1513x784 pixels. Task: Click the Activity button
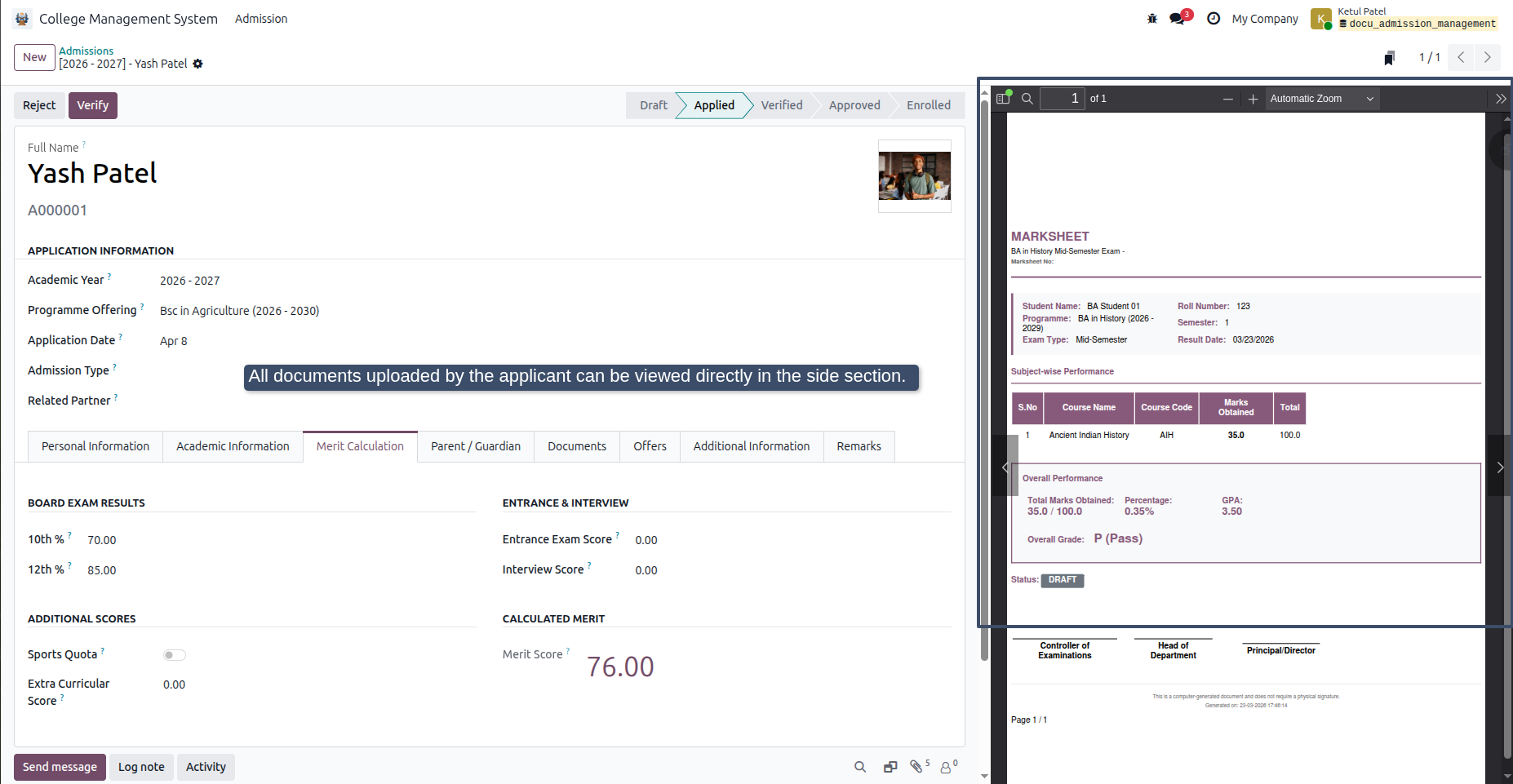click(206, 767)
